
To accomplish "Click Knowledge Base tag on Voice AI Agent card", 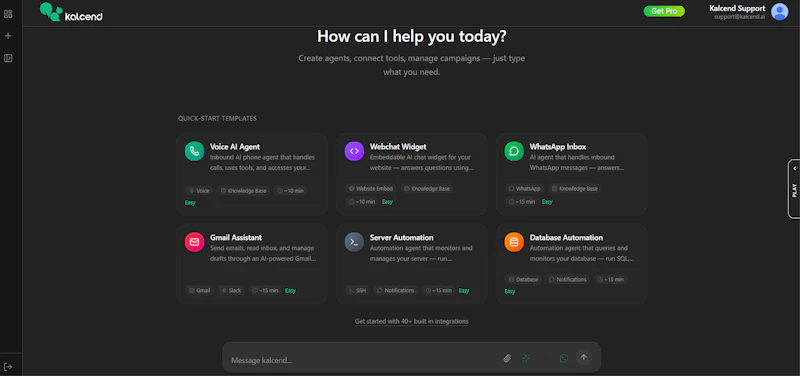I will (x=243, y=191).
